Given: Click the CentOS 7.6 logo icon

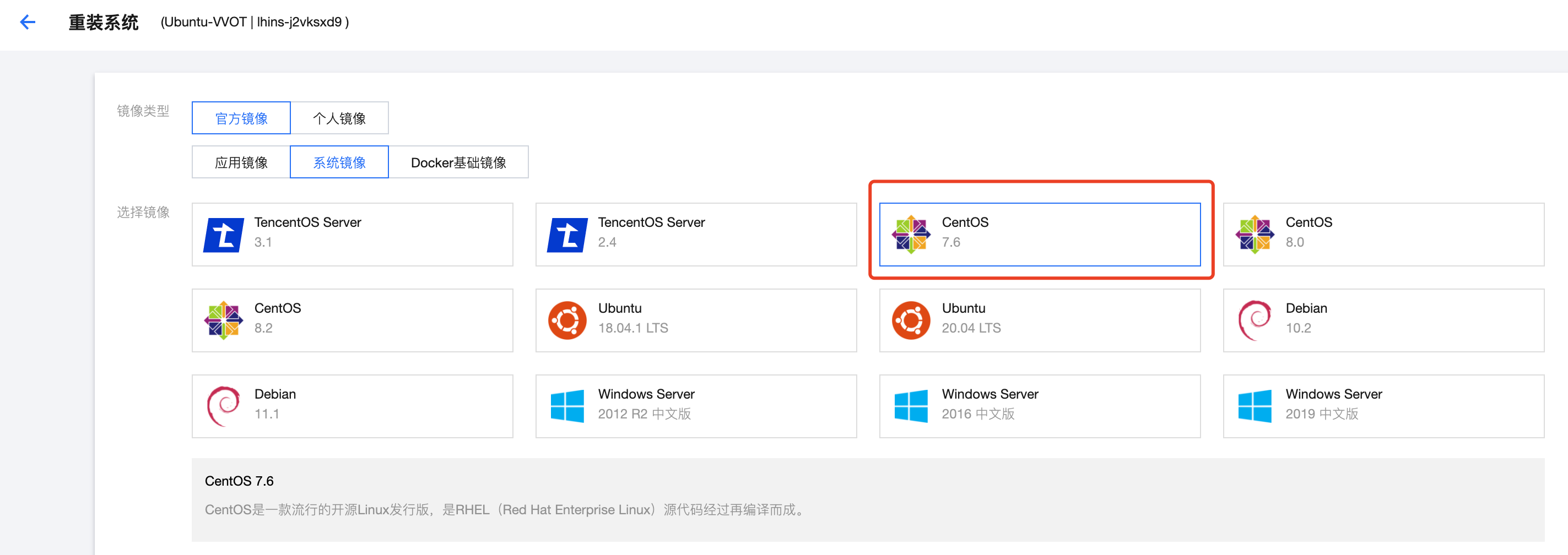Looking at the screenshot, I should pos(911,233).
